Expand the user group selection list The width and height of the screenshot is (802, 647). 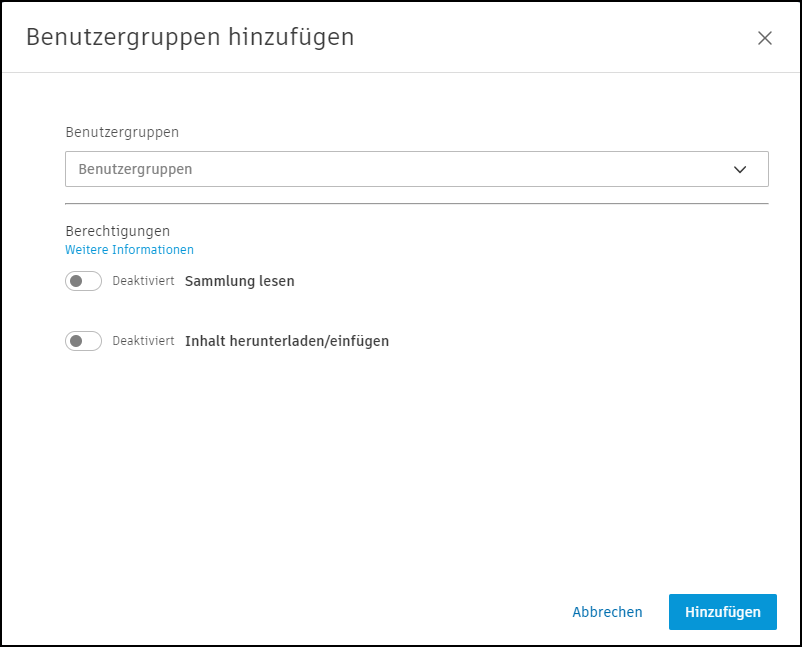point(417,168)
